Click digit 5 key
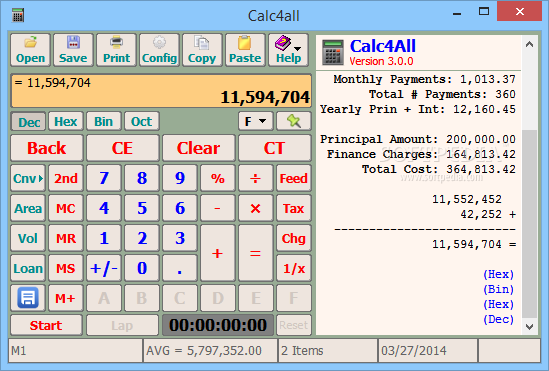The height and width of the screenshot is (371, 549). (x=141, y=208)
